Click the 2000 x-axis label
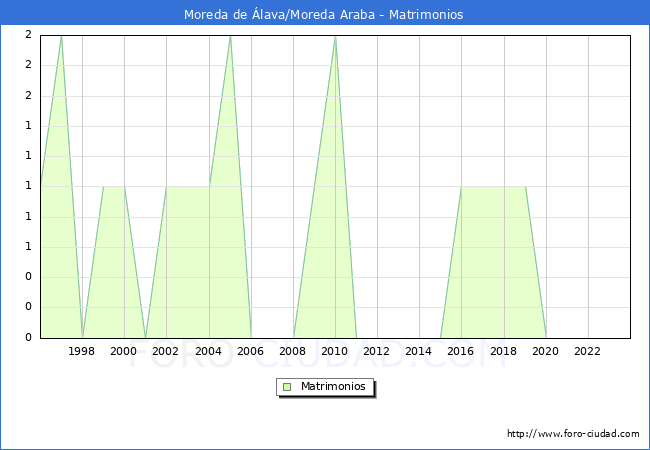Viewport: 650px width, 450px height. 124,351
